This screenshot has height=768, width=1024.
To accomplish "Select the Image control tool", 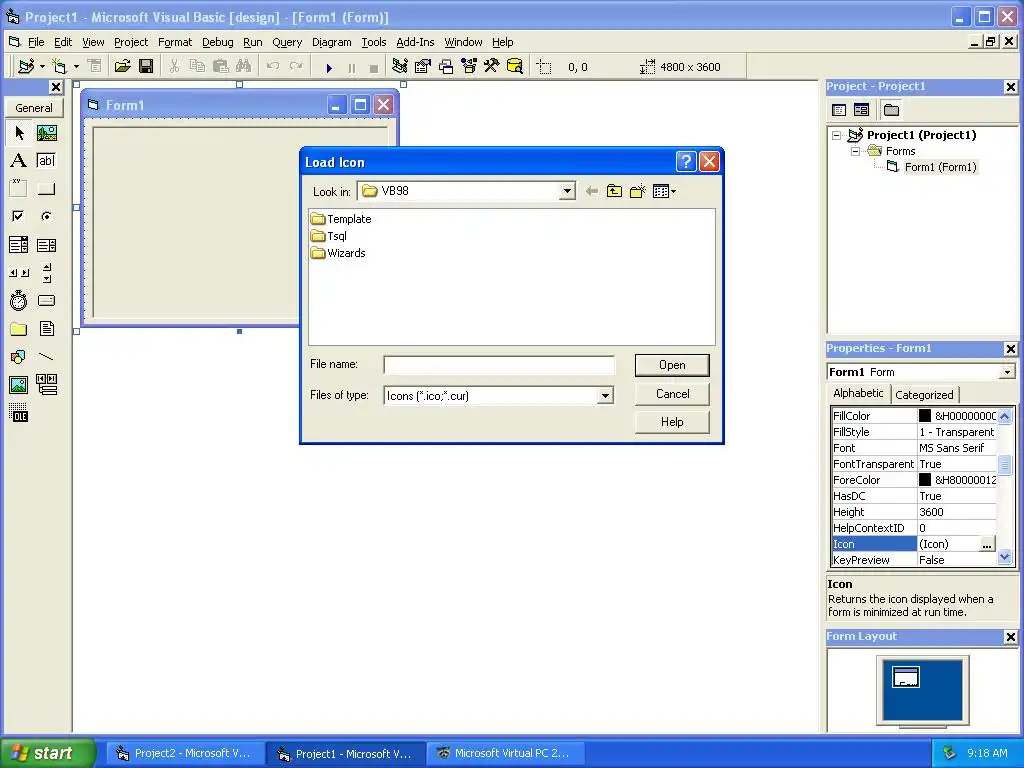I will (x=19, y=385).
